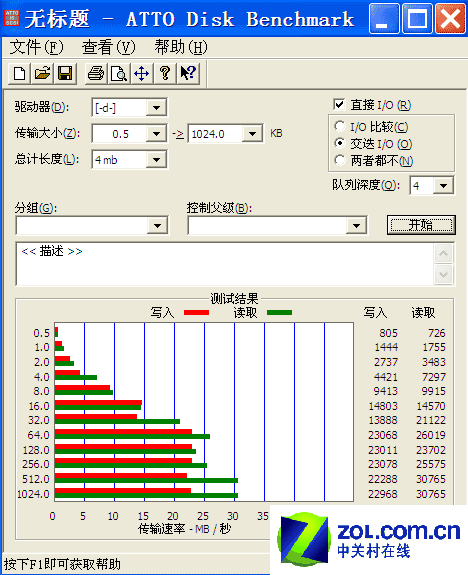The image size is (468, 575).
Task: Activate context help pointer icon
Action: (188, 73)
